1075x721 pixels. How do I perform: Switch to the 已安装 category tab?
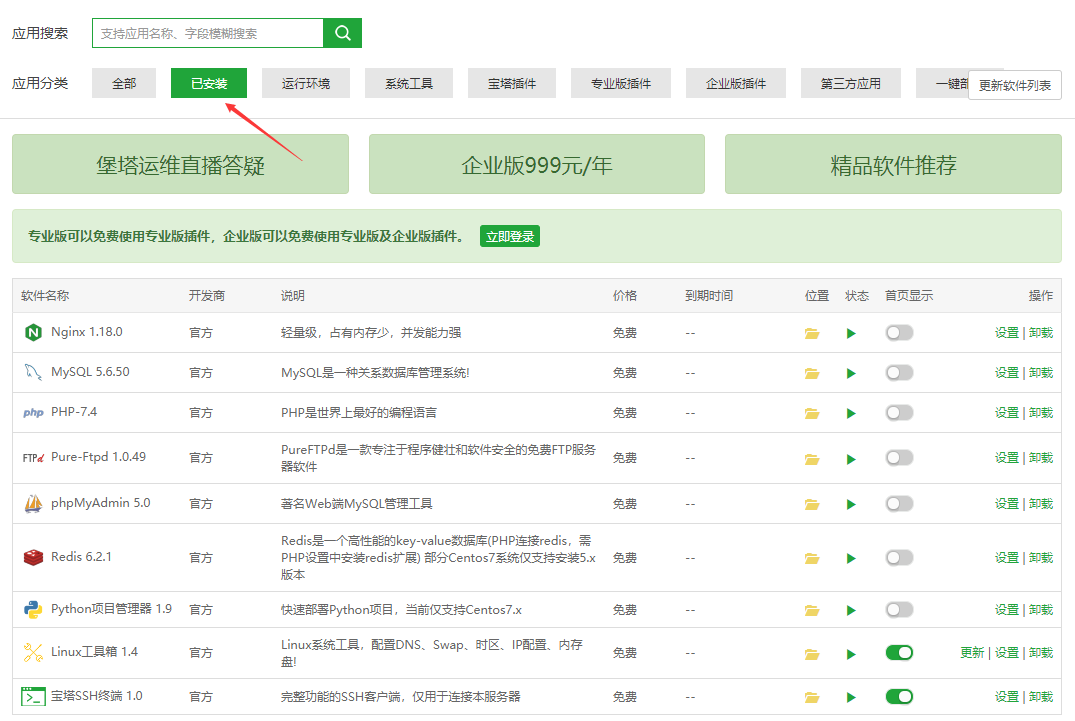[208, 84]
